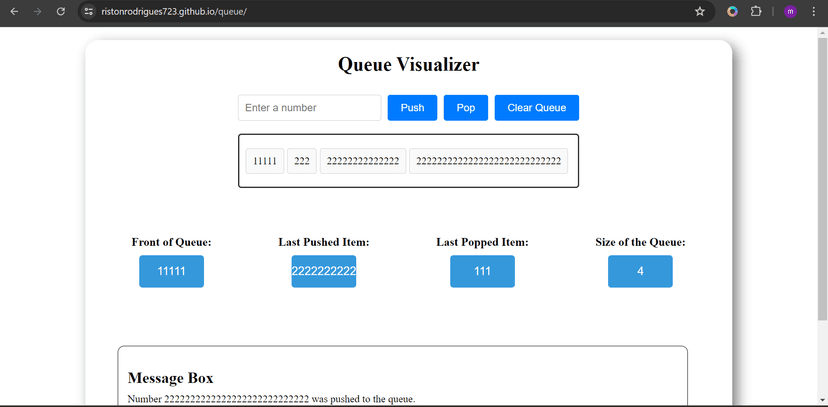The height and width of the screenshot is (407, 828).
Task: Select the queue item 222
Action: pos(302,161)
